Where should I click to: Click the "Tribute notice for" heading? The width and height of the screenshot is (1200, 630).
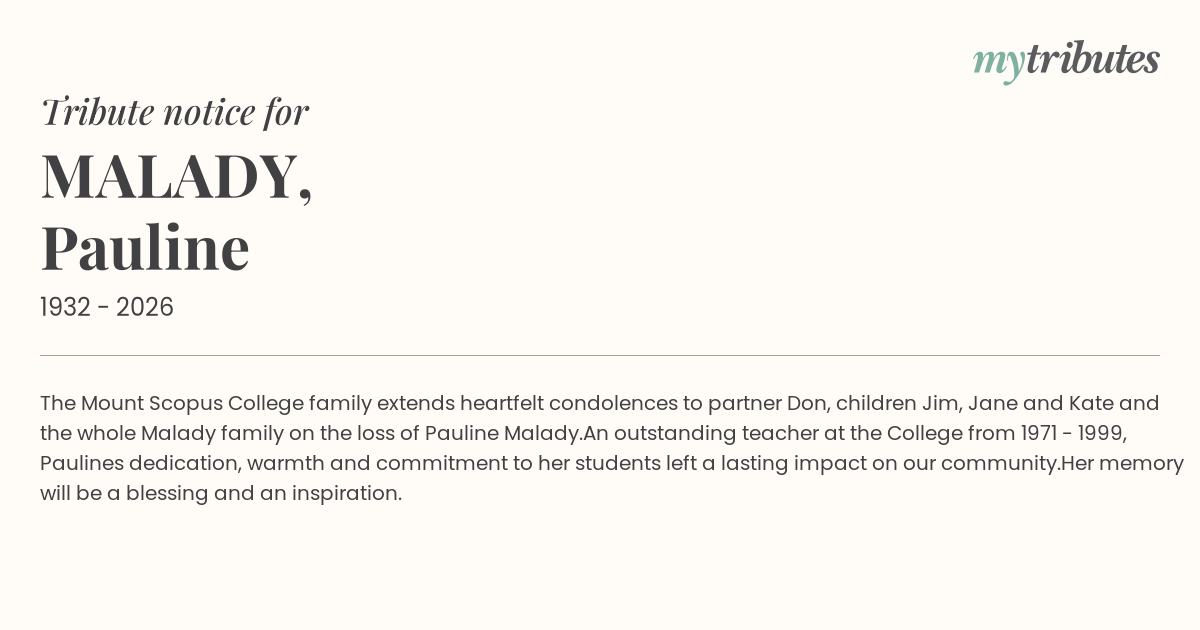(x=174, y=112)
